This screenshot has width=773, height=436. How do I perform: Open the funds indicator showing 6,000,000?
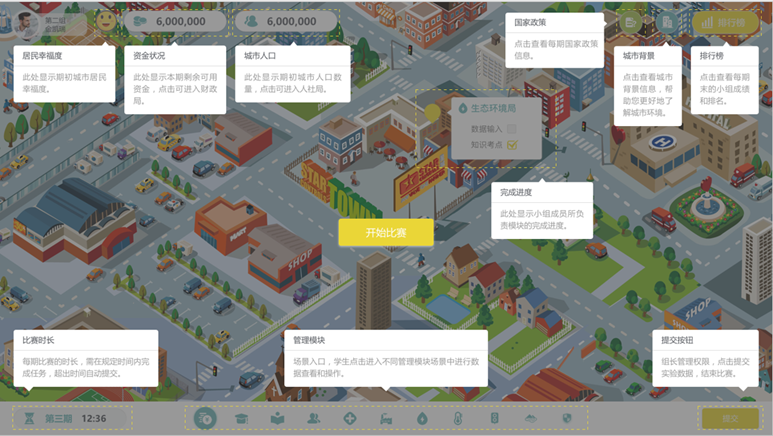(x=170, y=21)
